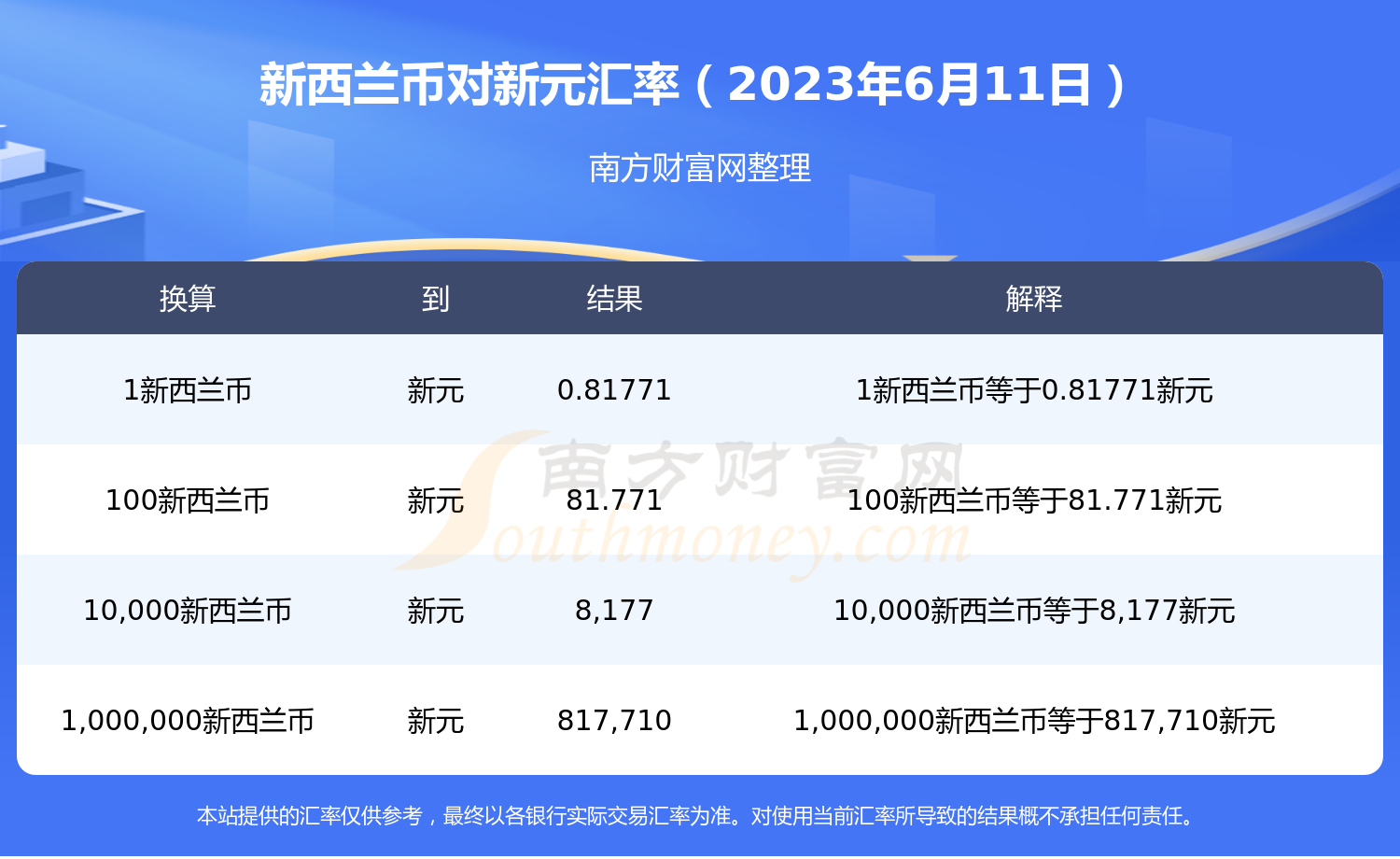Click the cell 1新西兰币
The width and height of the screenshot is (1400, 859).
click(188, 390)
